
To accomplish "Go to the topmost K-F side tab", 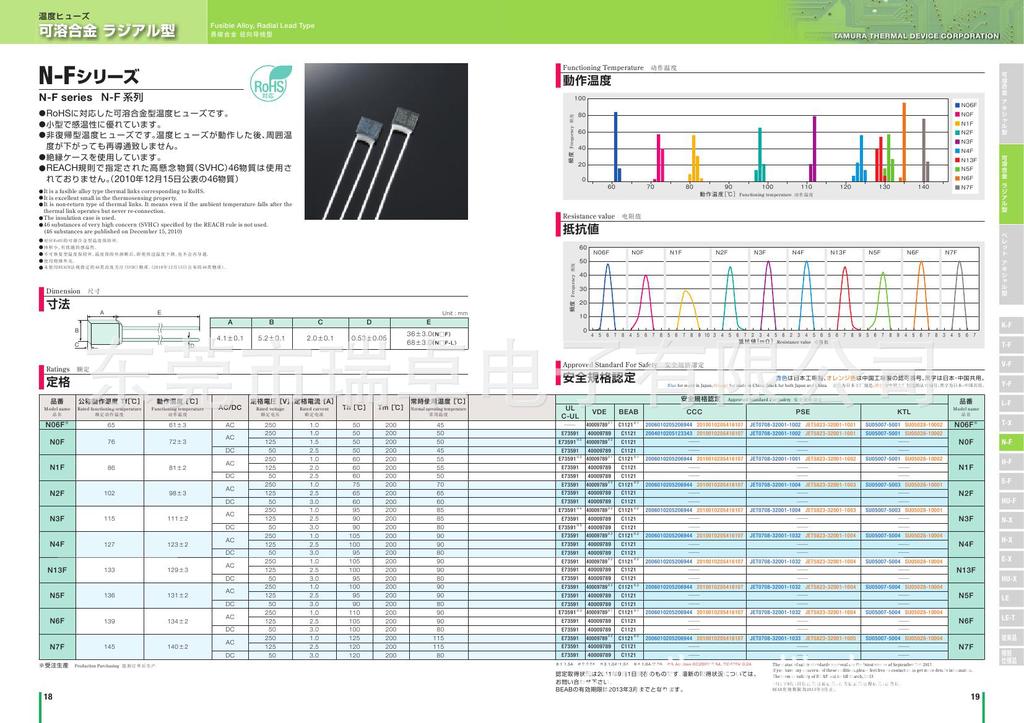I will pyautogui.click(x=1006, y=325).
